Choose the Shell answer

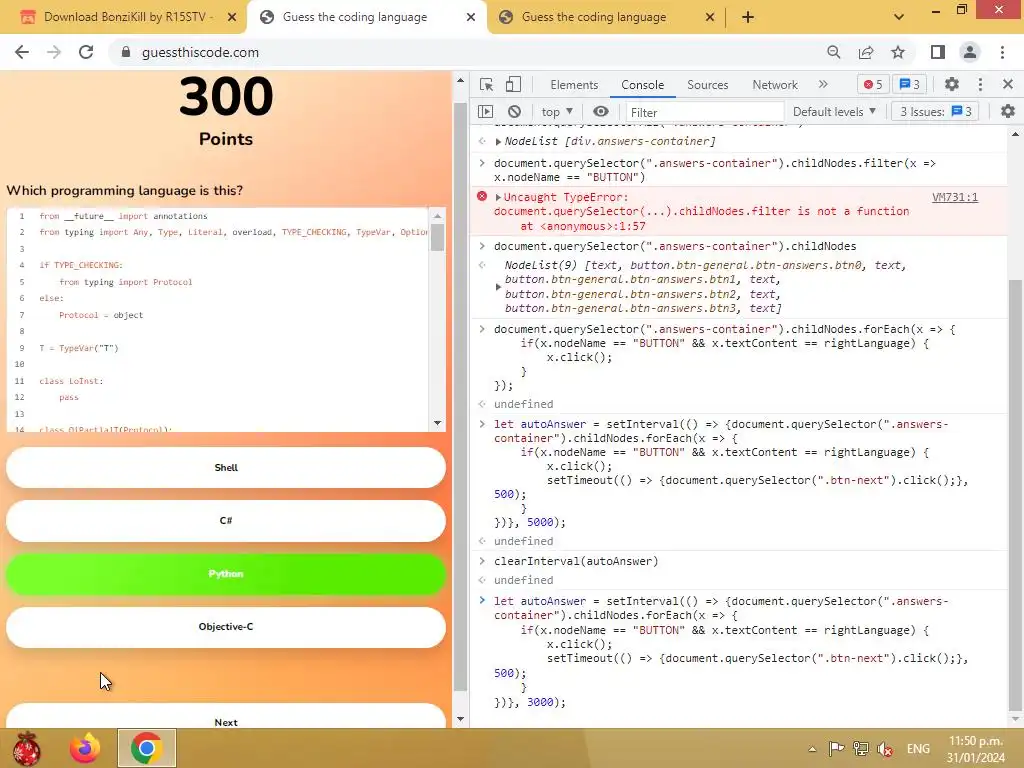[x=226, y=468]
